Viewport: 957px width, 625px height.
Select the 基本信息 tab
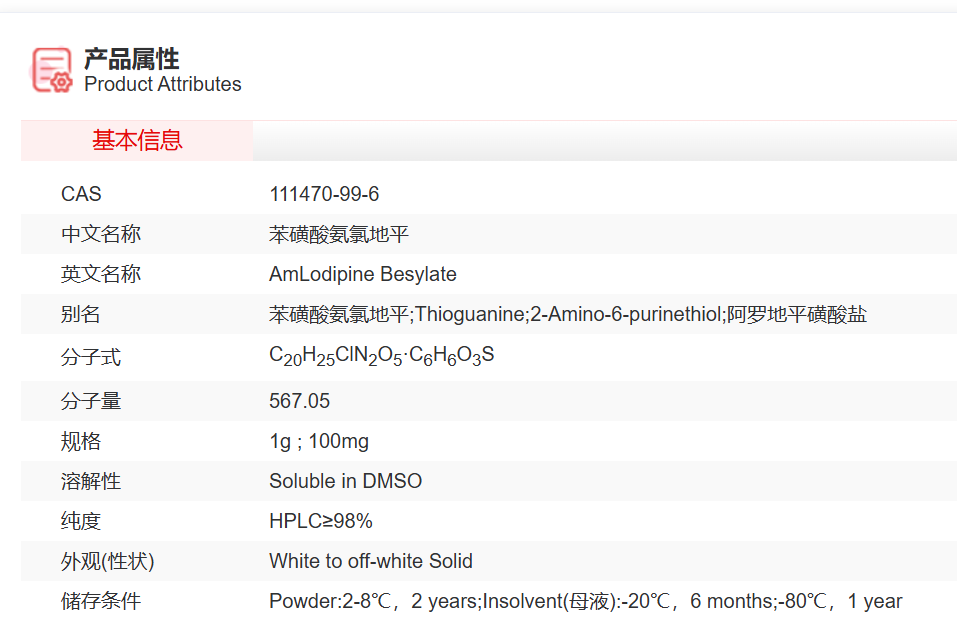[x=137, y=141]
